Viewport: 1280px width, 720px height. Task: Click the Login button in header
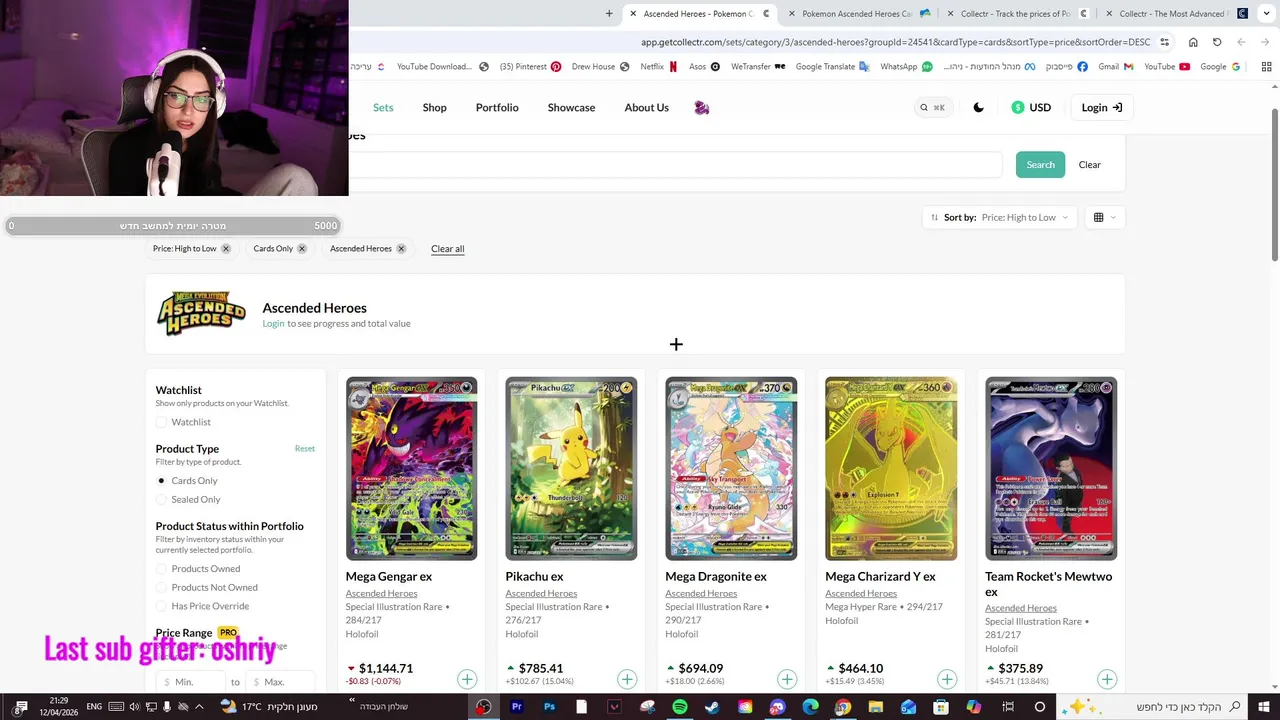tap(1101, 107)
